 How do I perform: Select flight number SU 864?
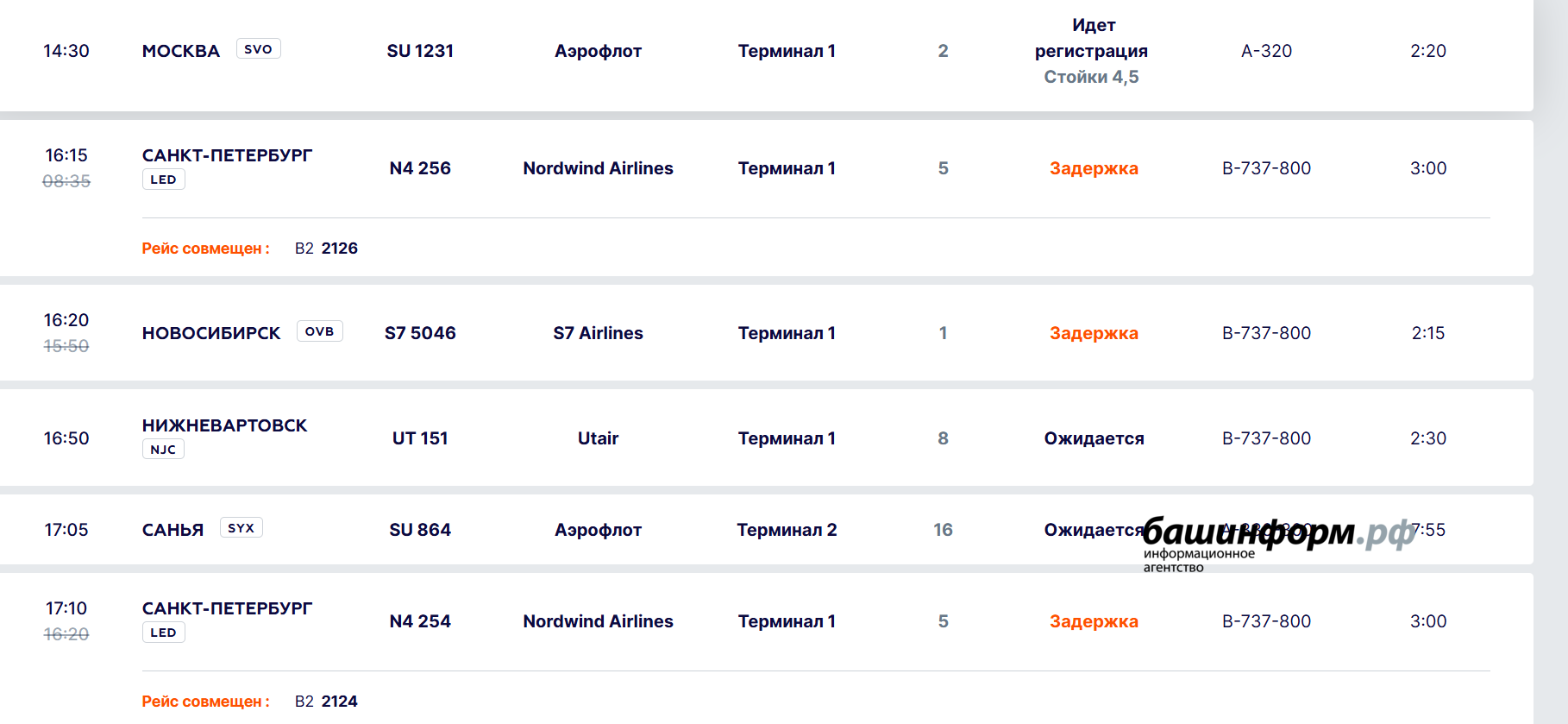pos(420,530)
